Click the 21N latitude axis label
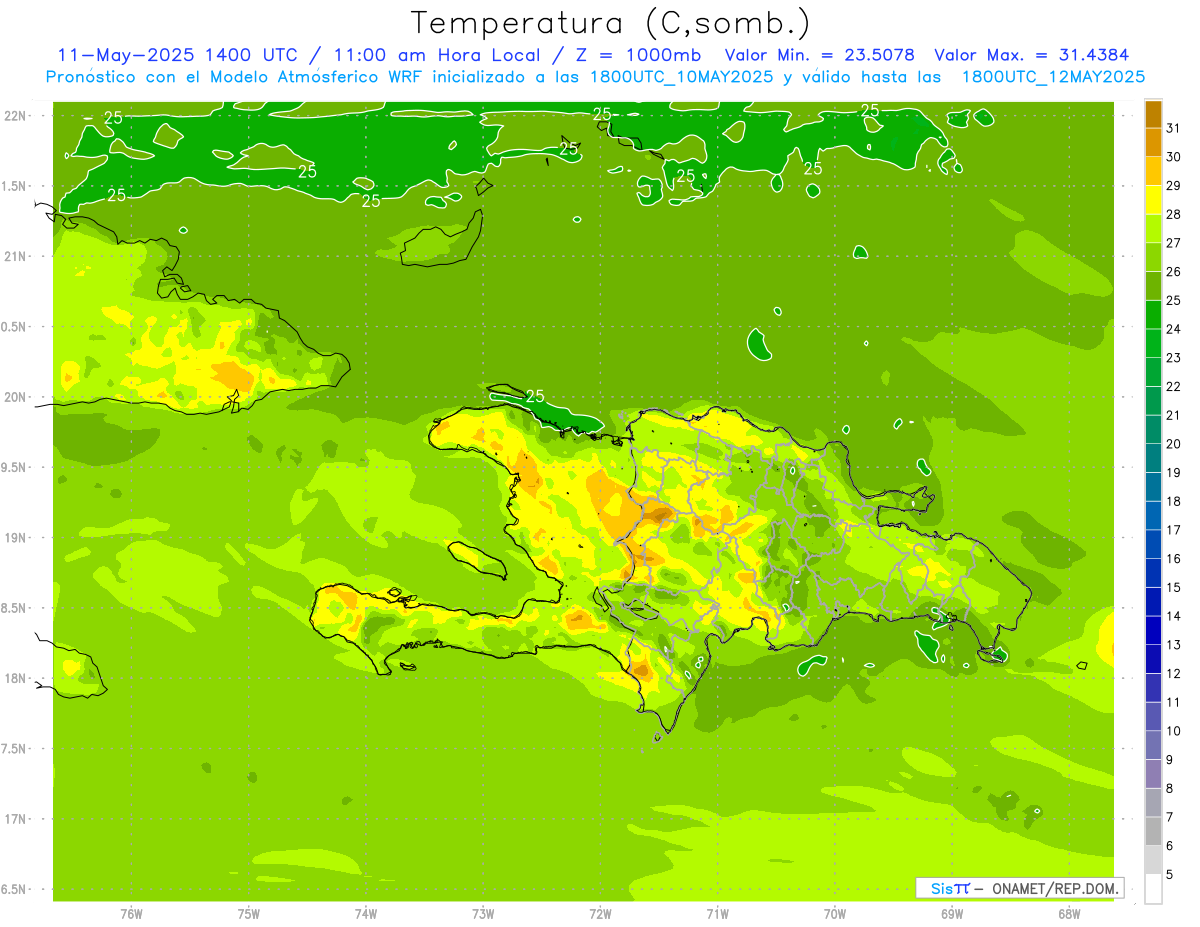 [x=15, y=257]
